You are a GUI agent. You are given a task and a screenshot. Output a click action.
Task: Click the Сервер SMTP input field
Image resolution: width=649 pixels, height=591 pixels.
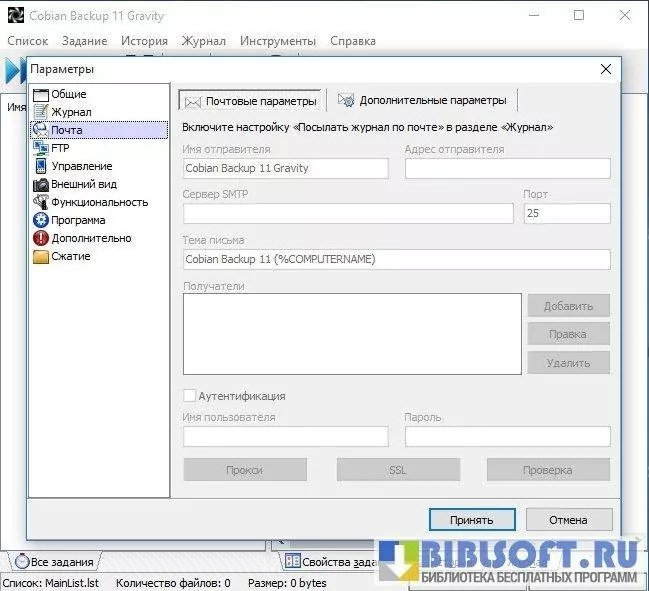(348, 213)
